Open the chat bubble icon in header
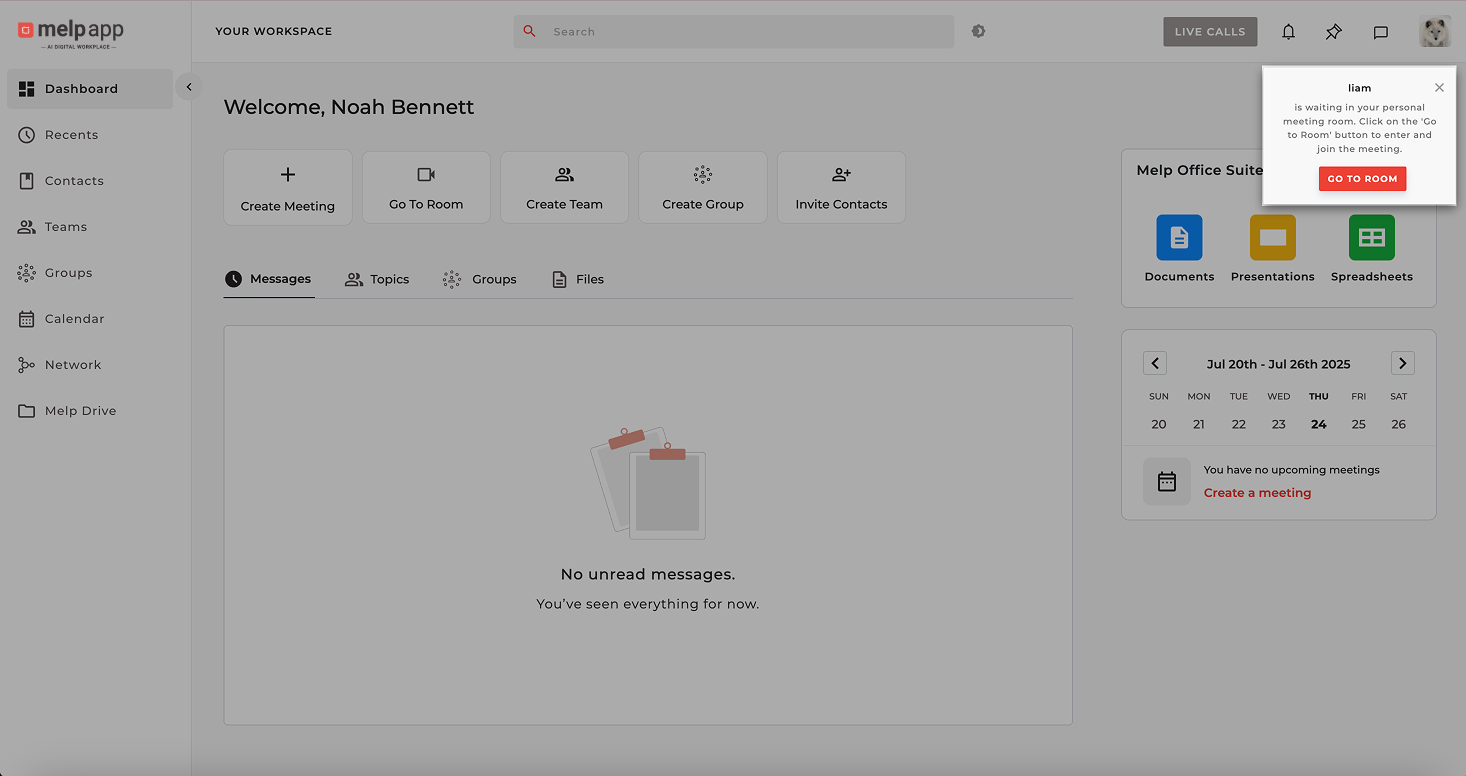 tap(1380, 32)
